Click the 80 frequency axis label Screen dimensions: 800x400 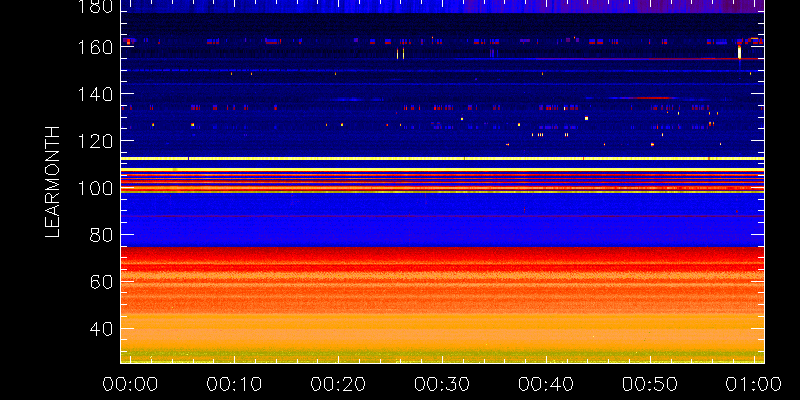[101, 235]
